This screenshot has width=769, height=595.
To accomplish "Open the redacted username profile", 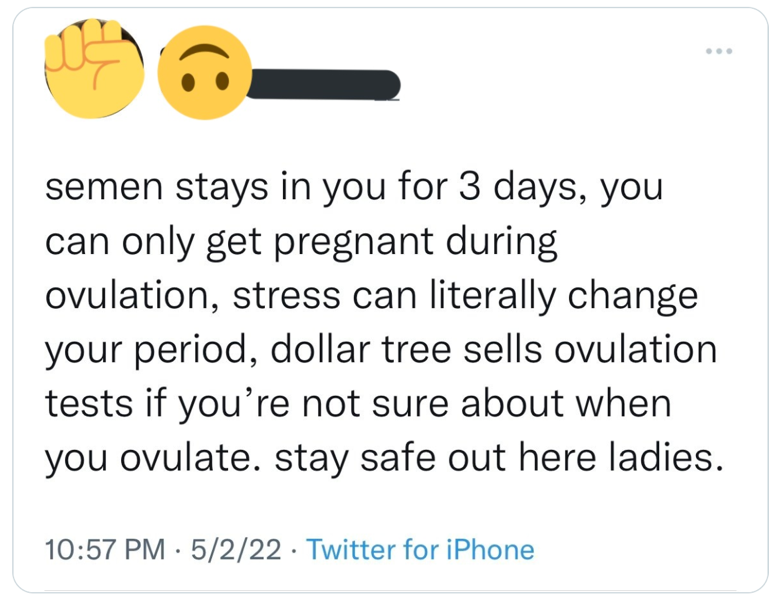I will [323, 86].
